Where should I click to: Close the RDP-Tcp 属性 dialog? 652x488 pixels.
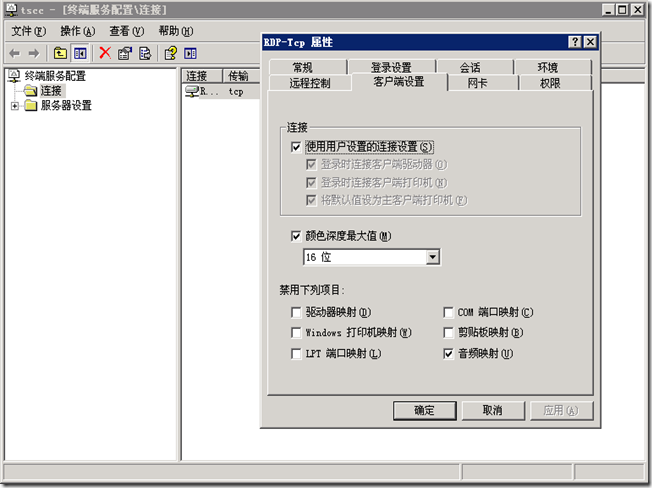[x=590, y=42]
